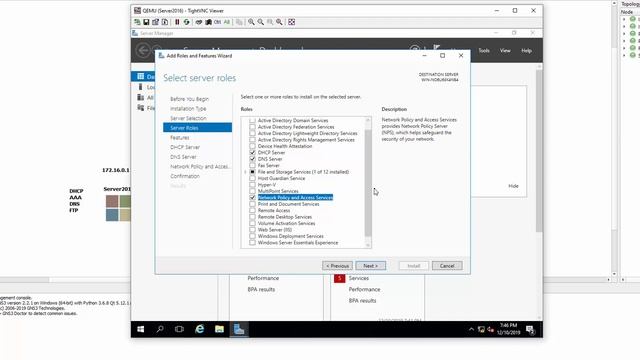This screenshot has width=640, height=360.
Task: Click the Next button
Action: pos(371,266)
